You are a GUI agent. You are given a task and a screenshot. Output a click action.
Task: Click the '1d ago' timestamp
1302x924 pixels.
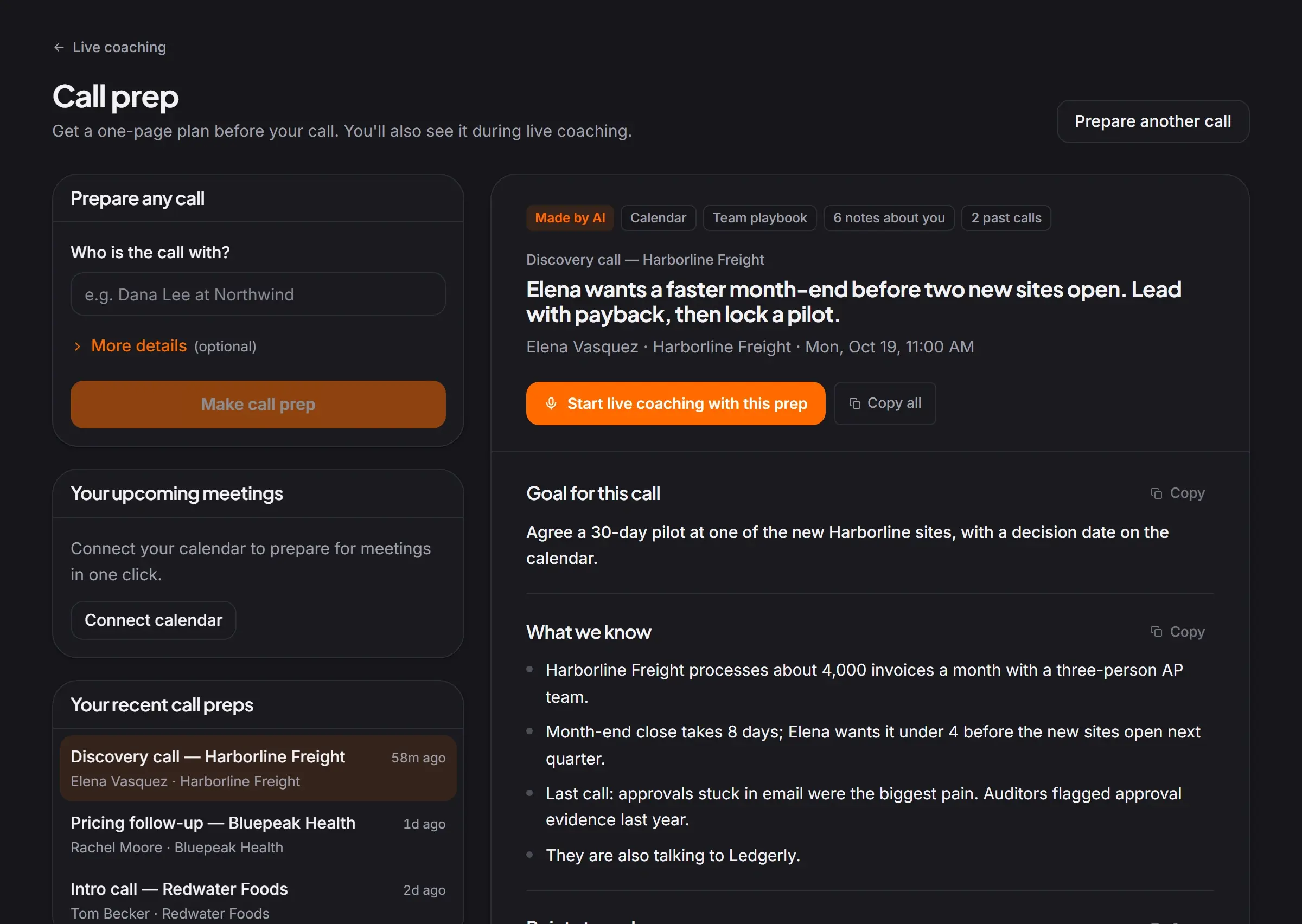click(x=424, y=824)
